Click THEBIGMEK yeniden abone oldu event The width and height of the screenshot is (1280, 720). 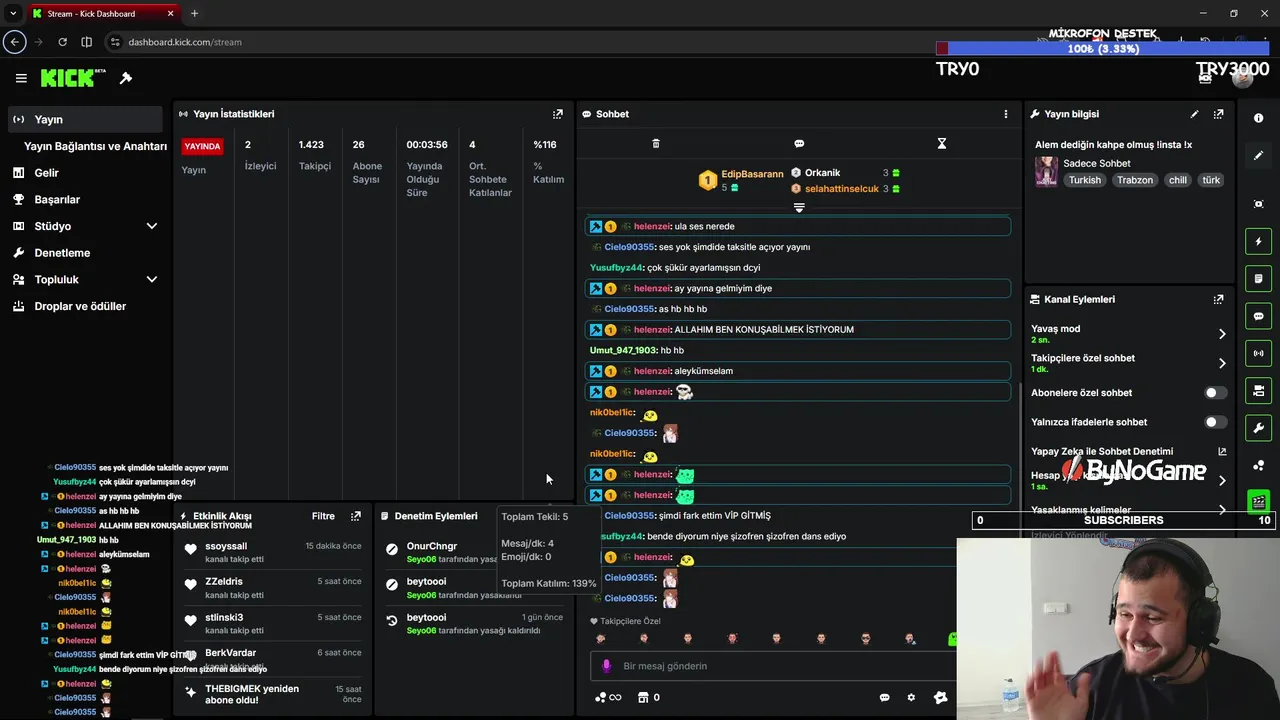272,694
